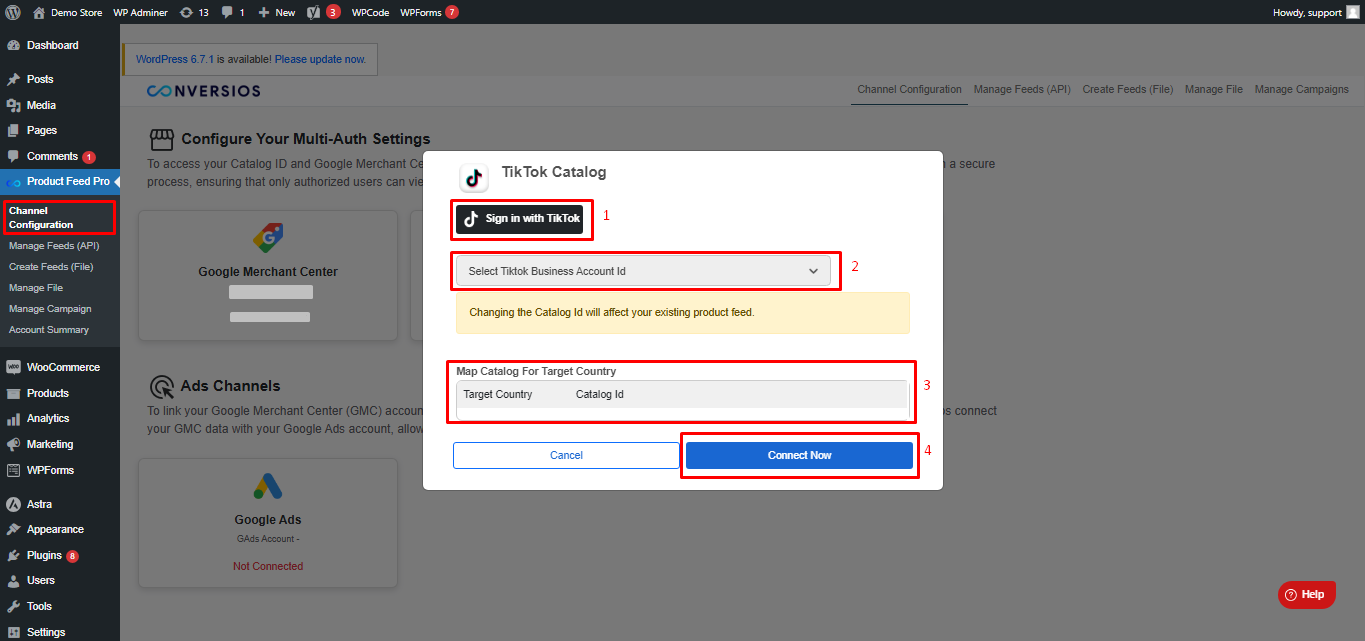Screen dimensions: 1365x641
Task: Click the Comments icon in sidebar
Action: tap(14, 156)
